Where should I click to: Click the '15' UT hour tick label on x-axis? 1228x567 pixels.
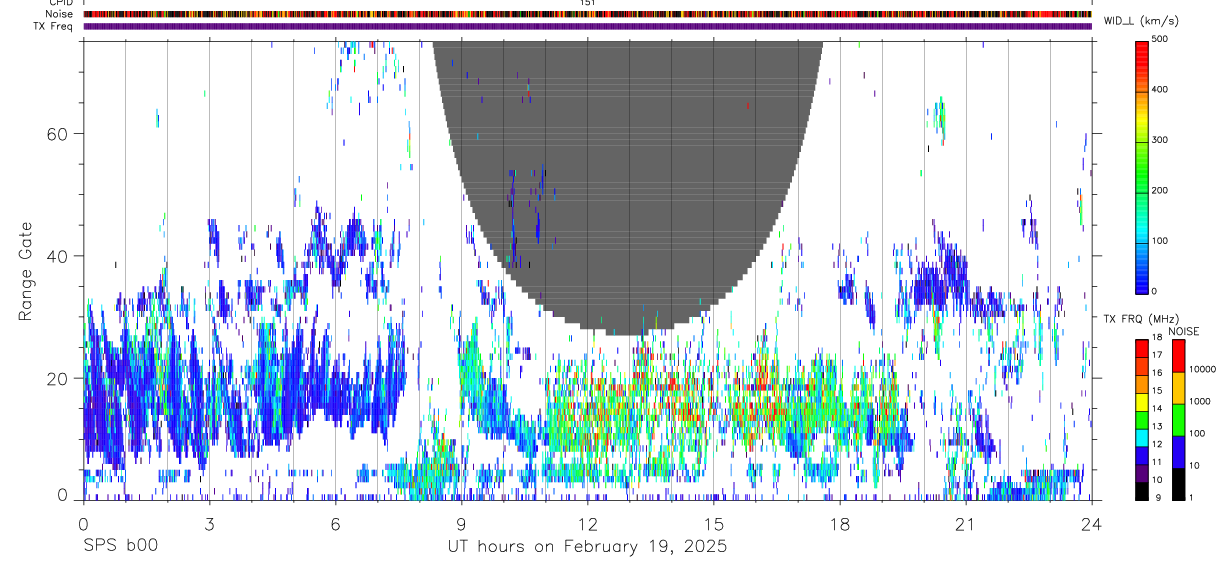pos(714,524)
